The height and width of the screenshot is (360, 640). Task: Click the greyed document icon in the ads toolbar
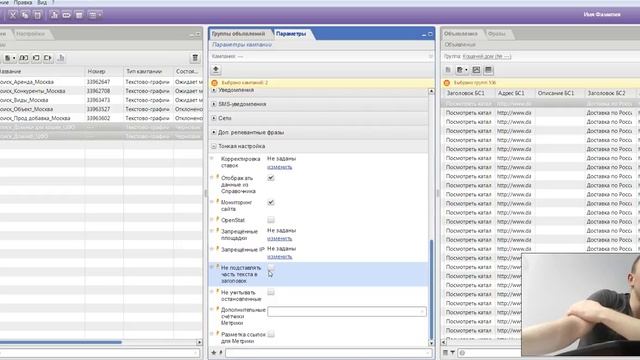coord(448,70)
